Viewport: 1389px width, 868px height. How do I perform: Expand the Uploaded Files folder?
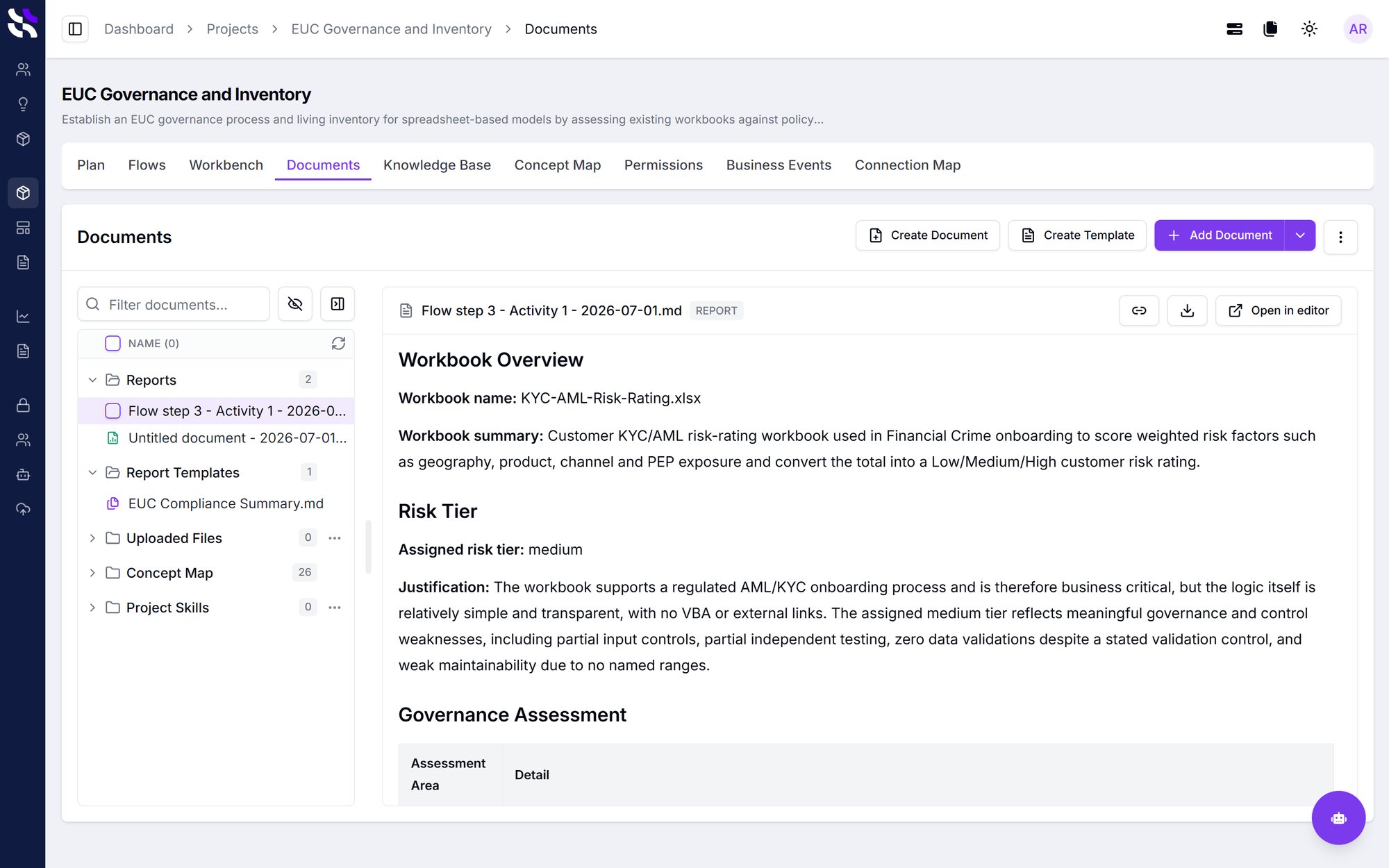pos(92,538)
